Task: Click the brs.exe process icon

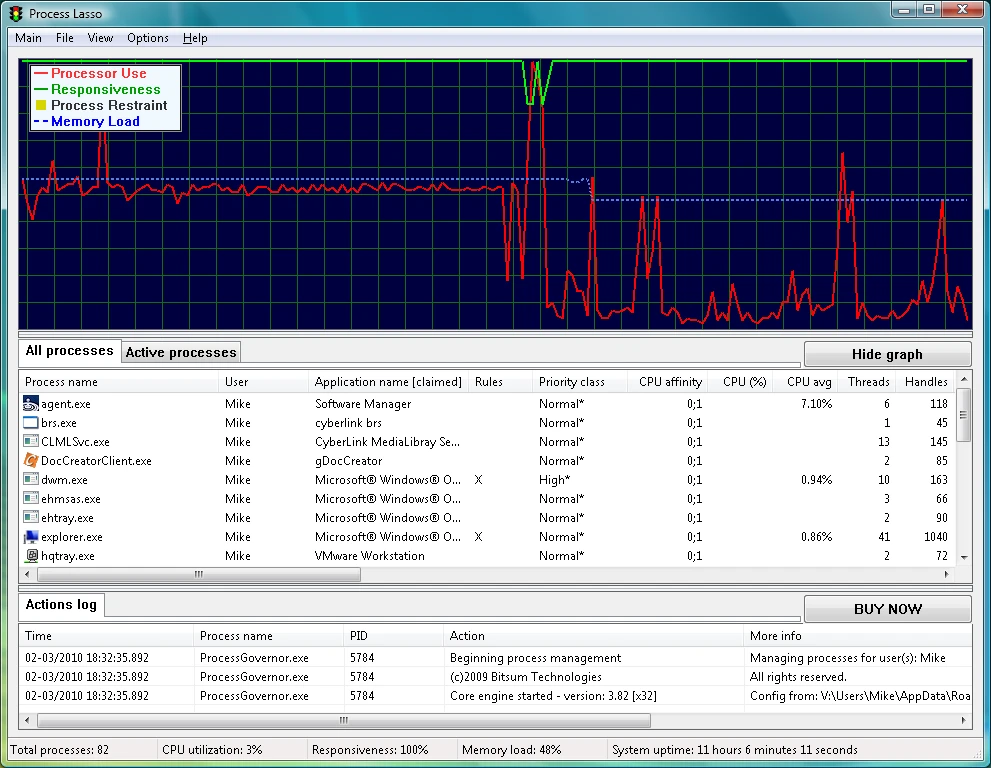Action: (32, 423)
